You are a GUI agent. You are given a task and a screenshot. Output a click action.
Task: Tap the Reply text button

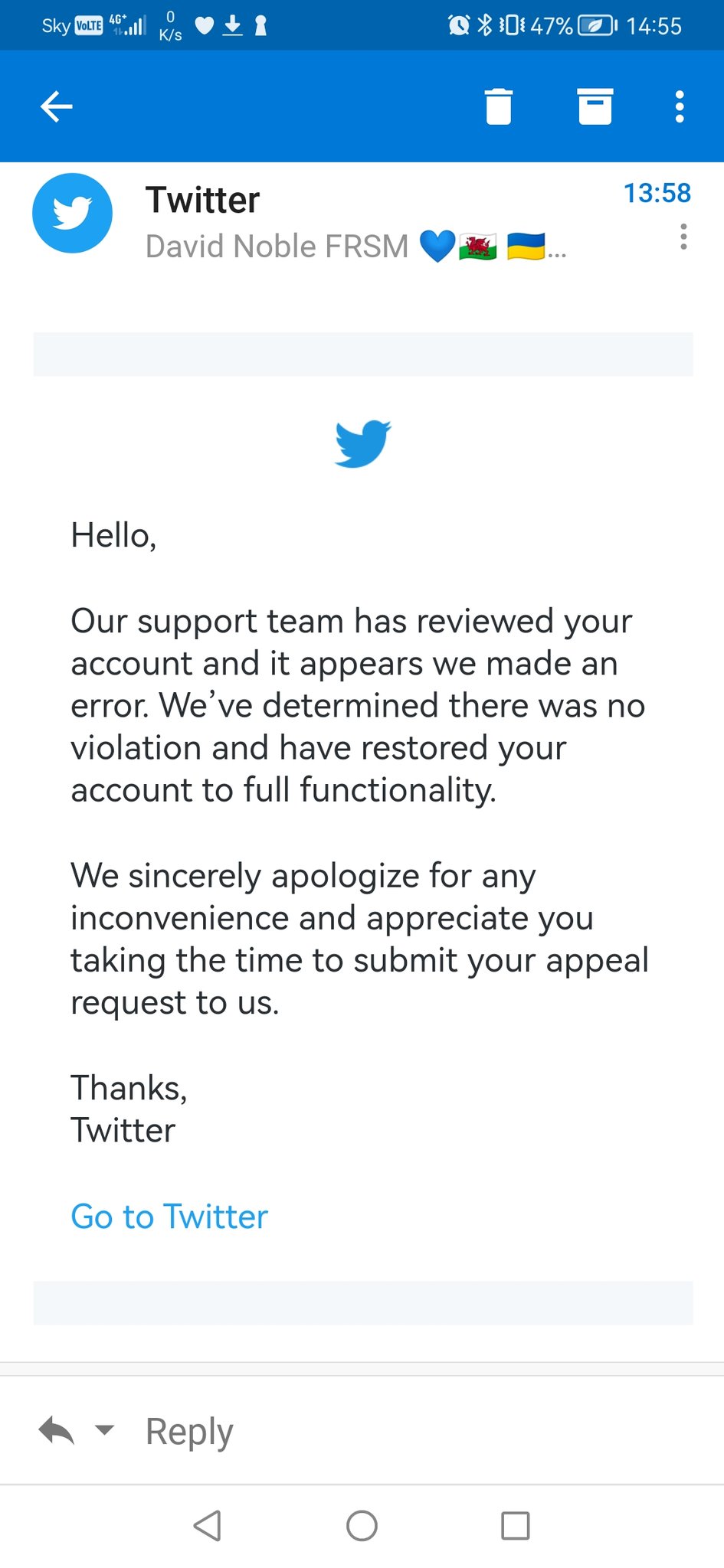(189, 1432)
